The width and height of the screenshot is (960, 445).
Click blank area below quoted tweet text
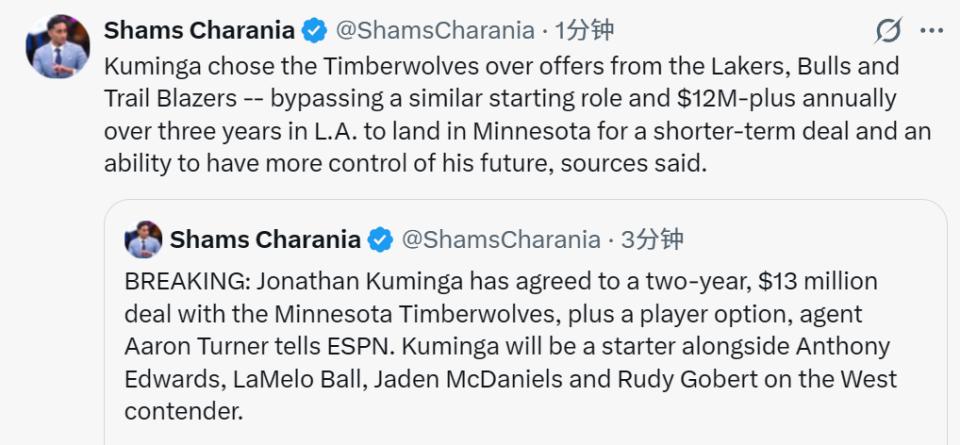pos(525,435)
